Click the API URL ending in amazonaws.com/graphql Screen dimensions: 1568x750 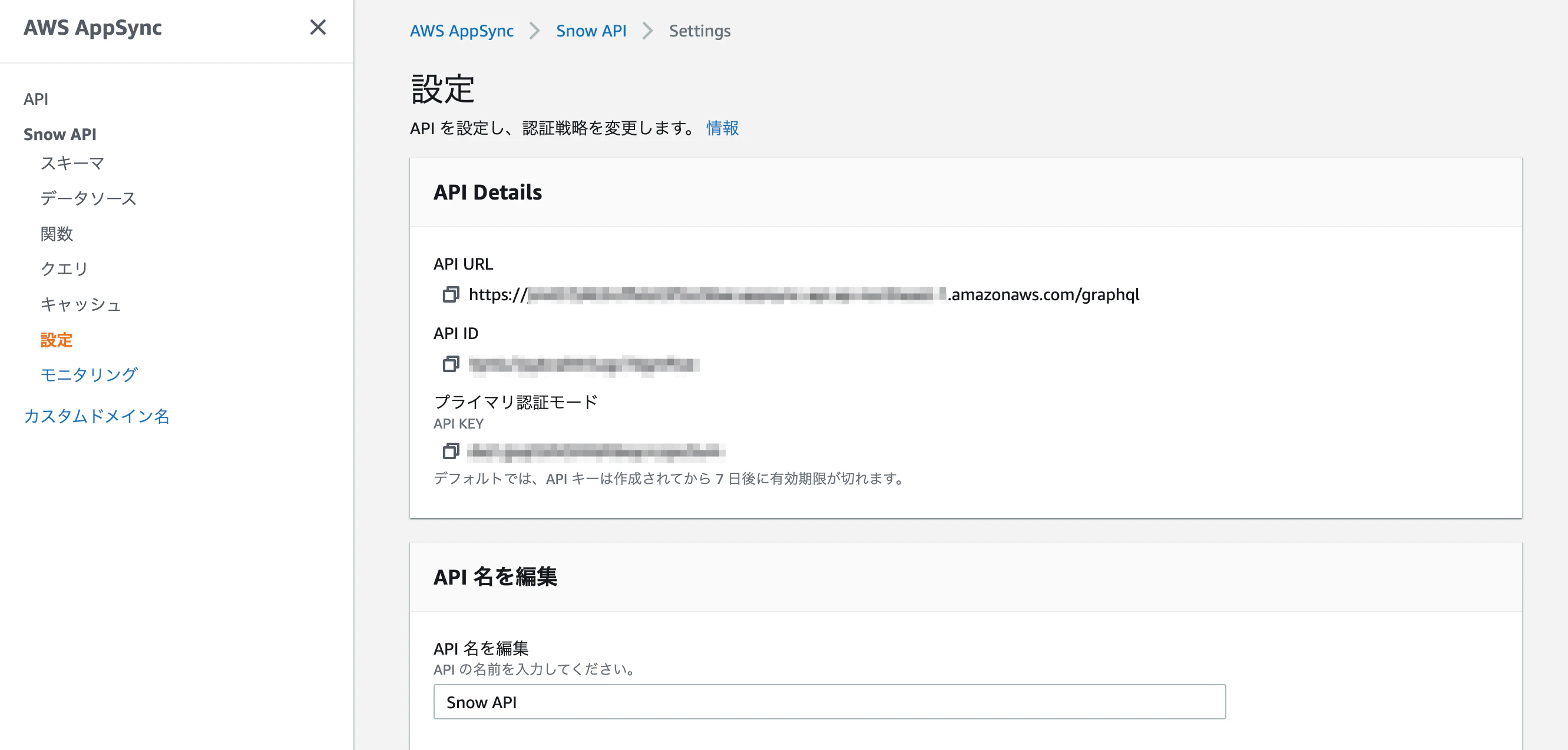point(804,295)
